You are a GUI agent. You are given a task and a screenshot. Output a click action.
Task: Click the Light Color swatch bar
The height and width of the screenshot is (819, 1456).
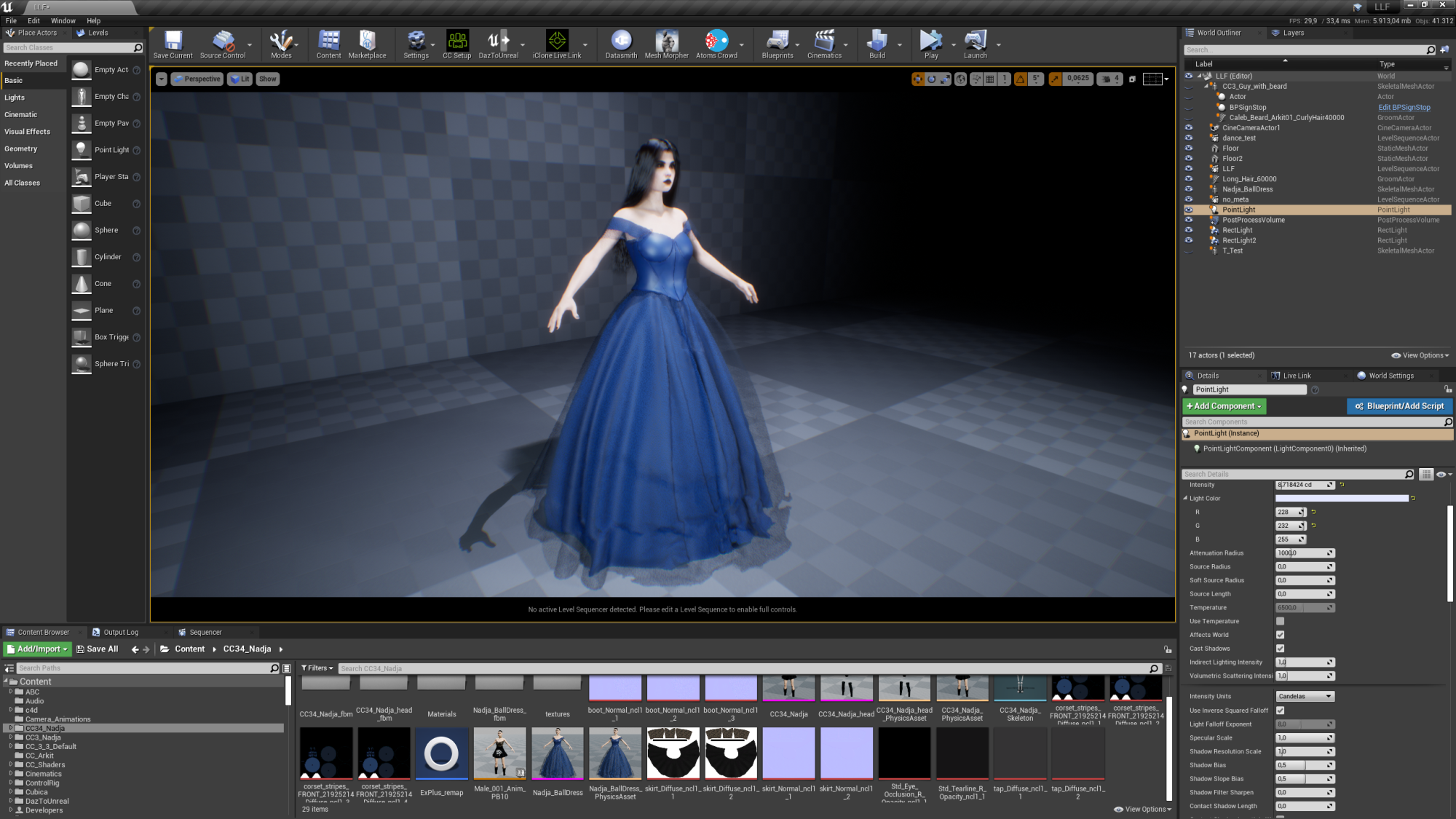click(x=1342, y=499)
